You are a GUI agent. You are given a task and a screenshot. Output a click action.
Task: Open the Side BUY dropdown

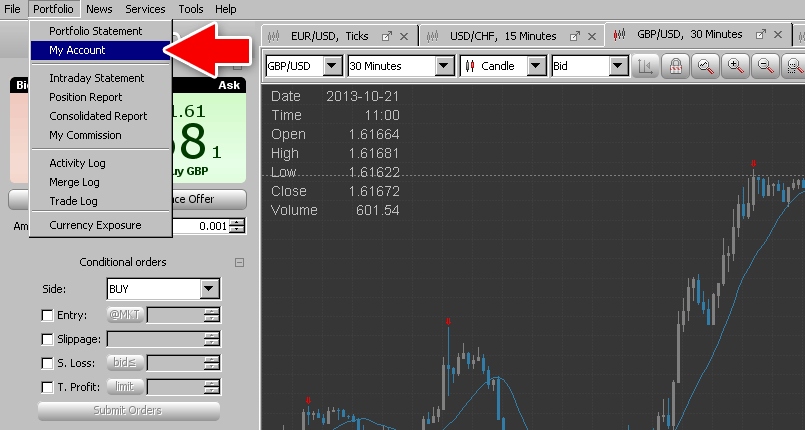pos(209,289)
